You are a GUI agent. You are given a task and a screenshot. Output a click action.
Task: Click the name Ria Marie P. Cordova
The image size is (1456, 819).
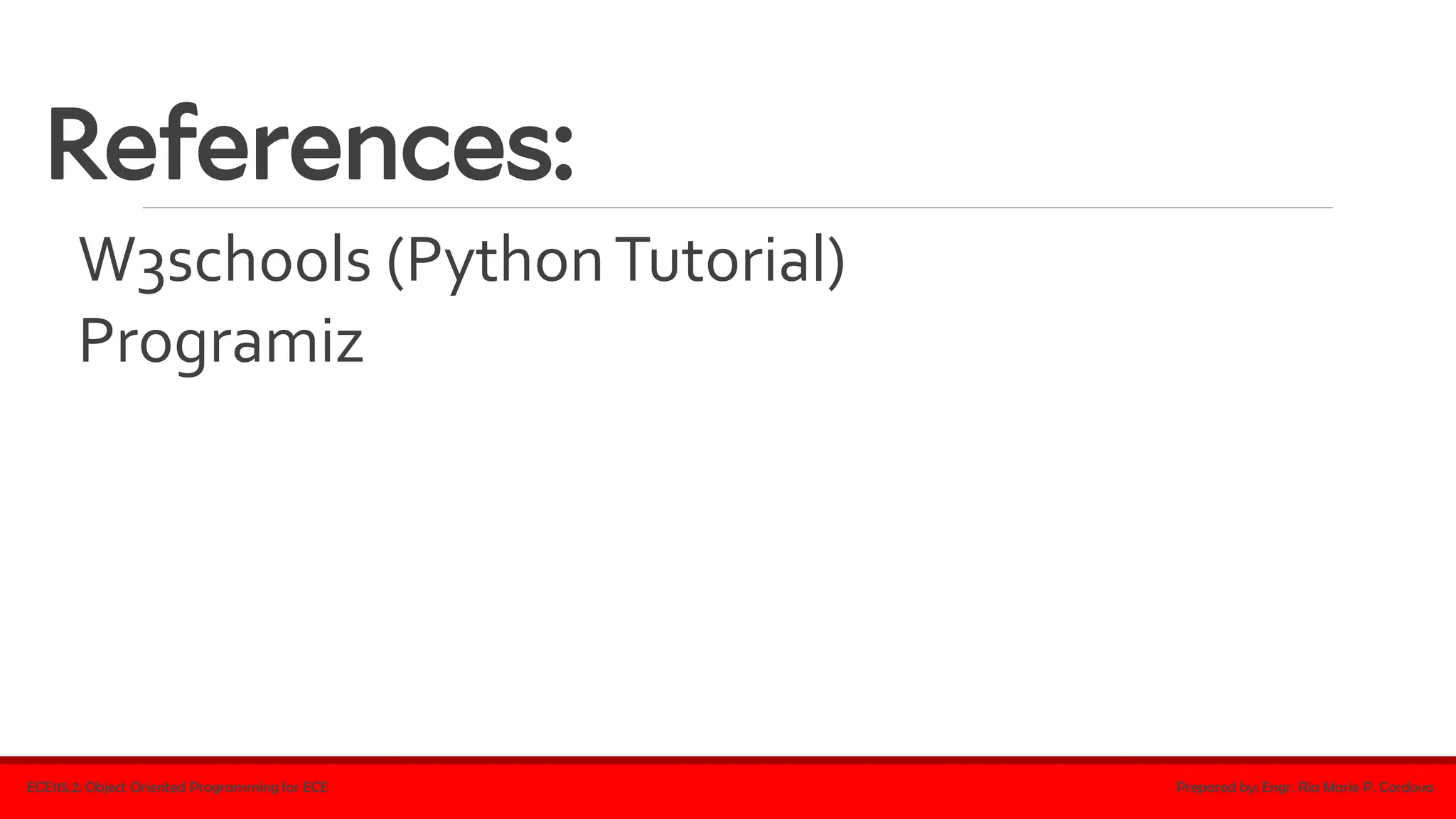(x=1366, y=788)
